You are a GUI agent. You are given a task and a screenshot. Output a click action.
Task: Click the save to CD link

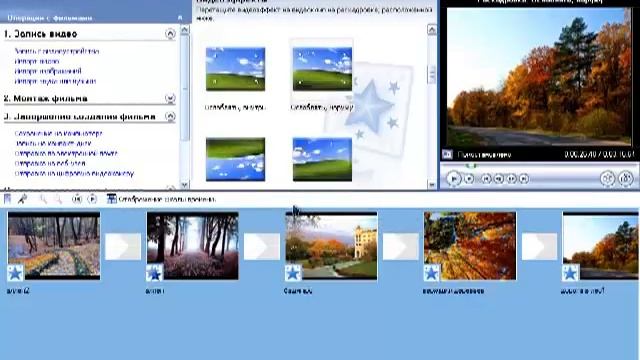53,143
